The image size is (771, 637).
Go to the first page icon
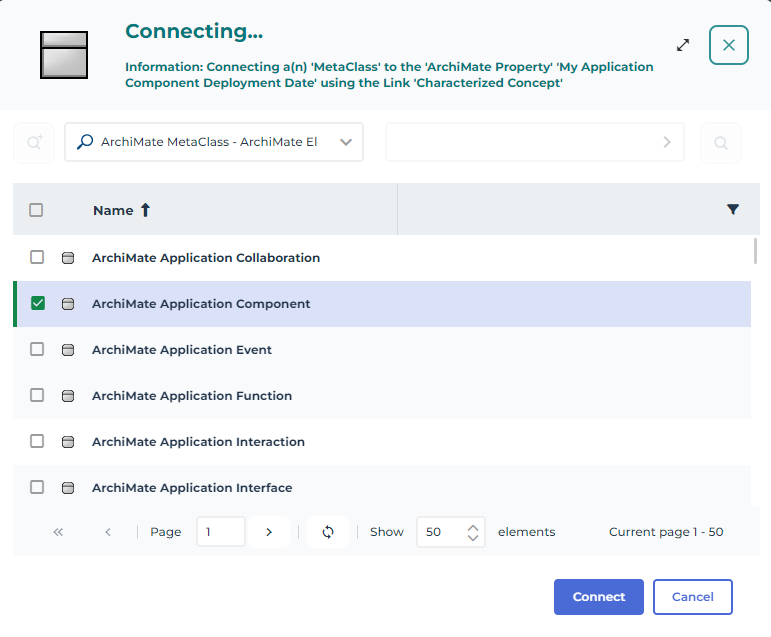[58, 532]
